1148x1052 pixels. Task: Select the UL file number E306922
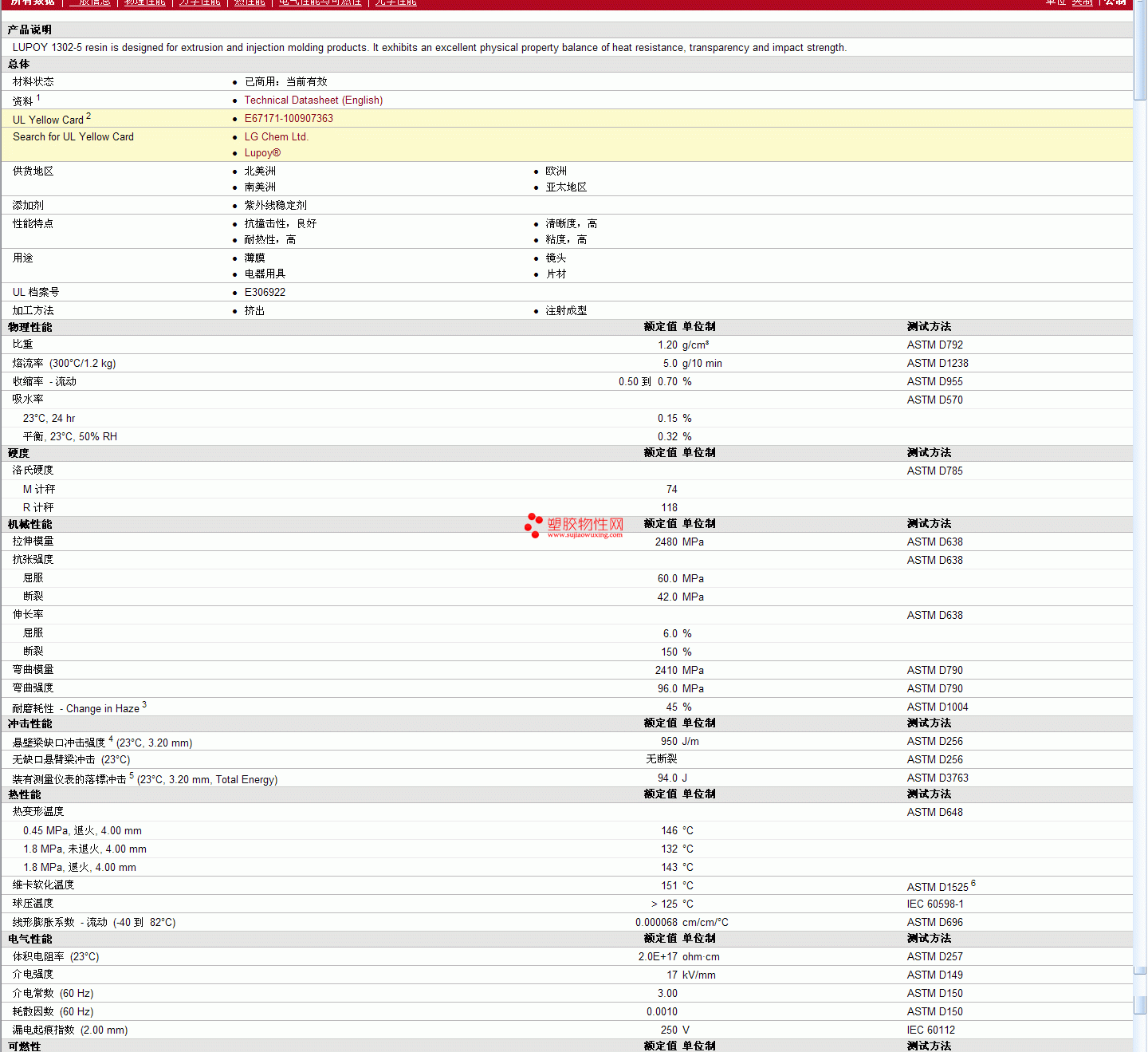click(265, 293)
